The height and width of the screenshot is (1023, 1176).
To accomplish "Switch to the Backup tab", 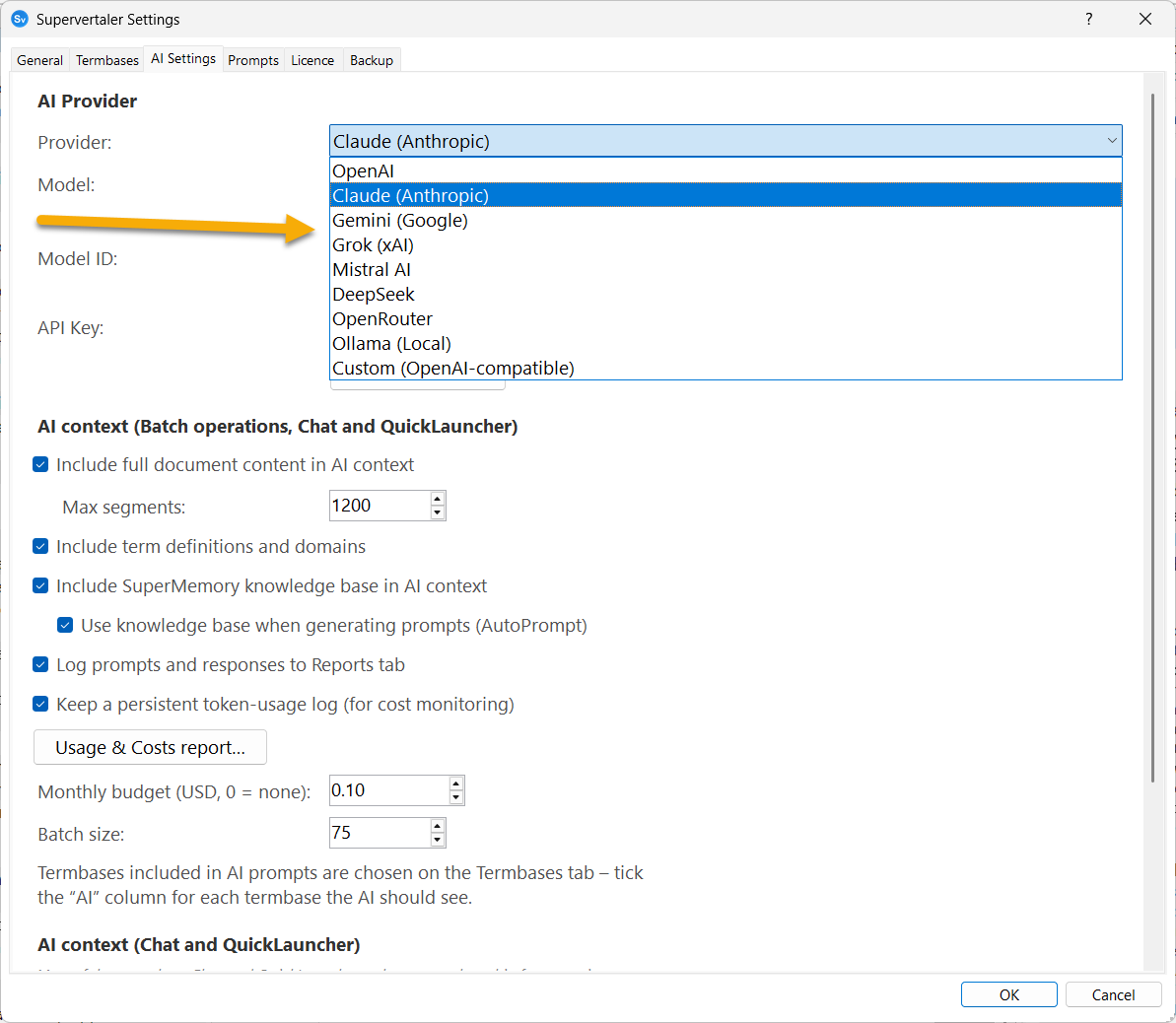I will pyautogui.click(x=372, y=60).
